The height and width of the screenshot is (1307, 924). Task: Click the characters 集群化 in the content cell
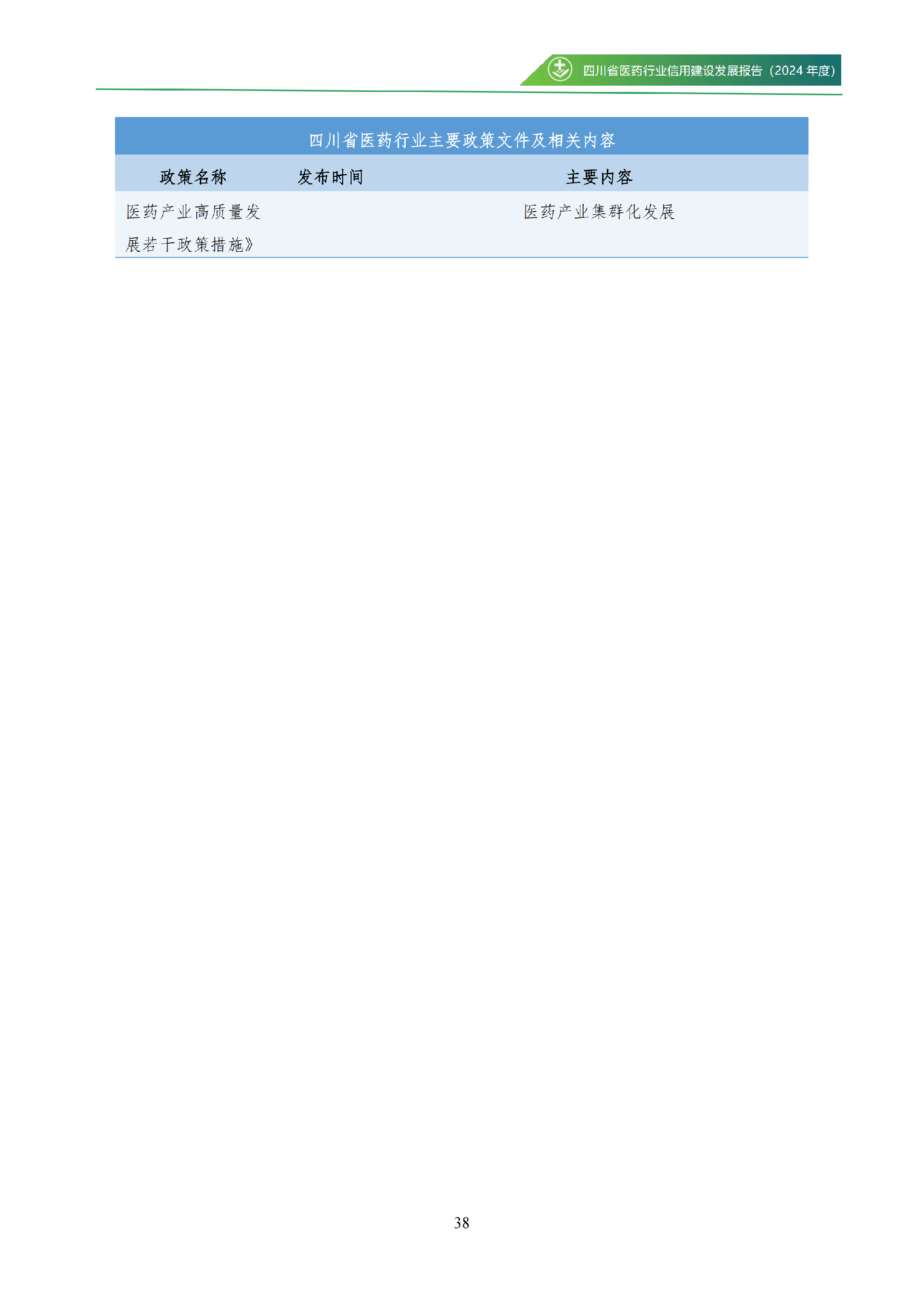click(616, 212)
